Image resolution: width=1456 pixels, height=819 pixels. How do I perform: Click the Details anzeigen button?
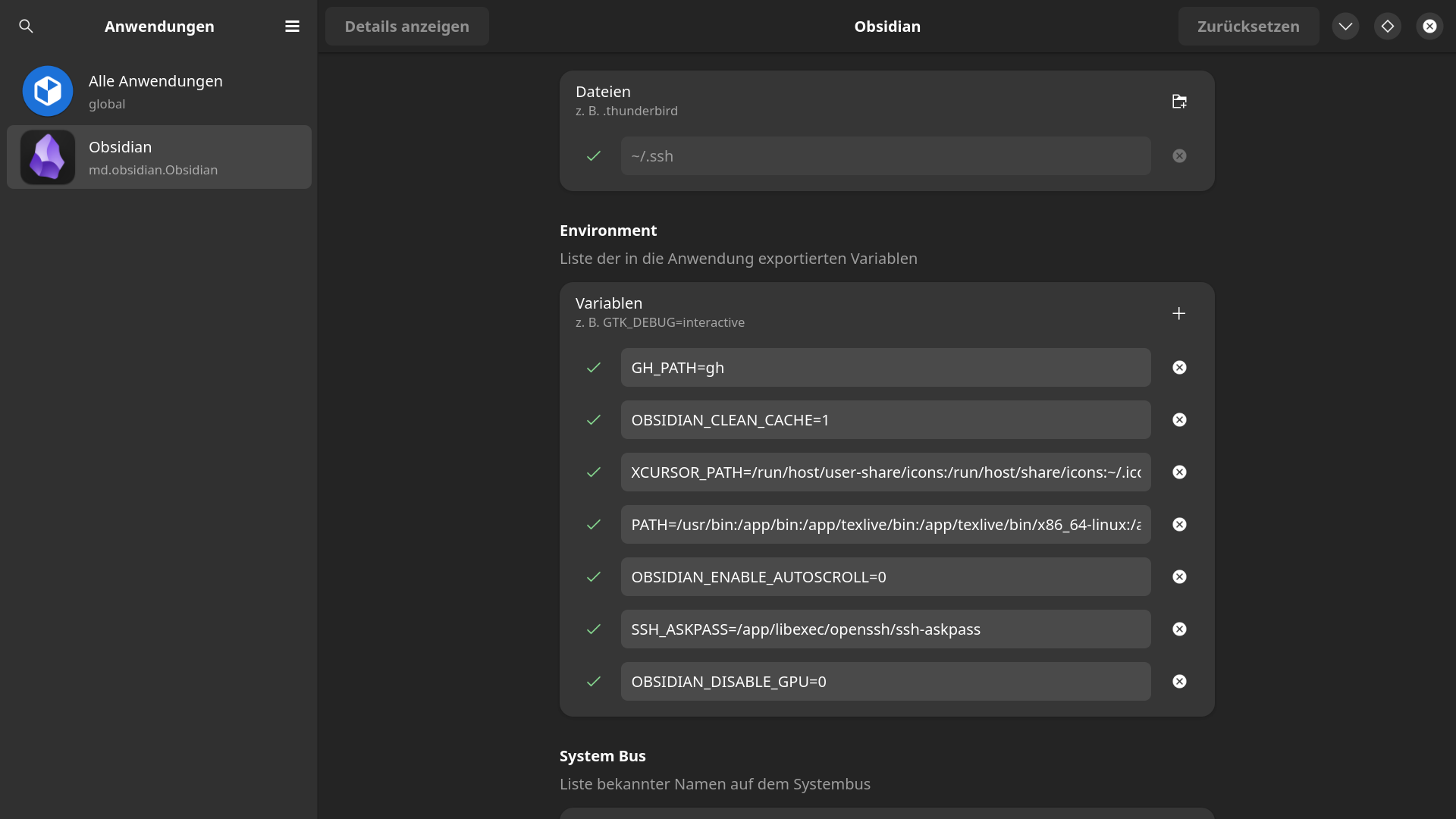click(x=406, y=27)
